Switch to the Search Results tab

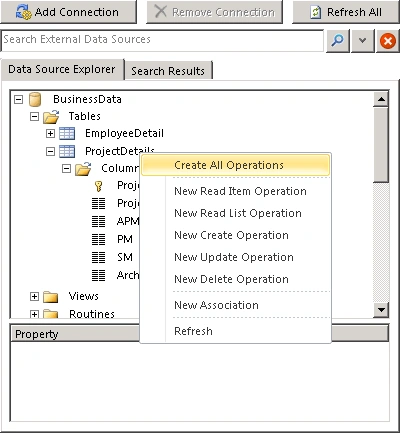tap(168, 71)
